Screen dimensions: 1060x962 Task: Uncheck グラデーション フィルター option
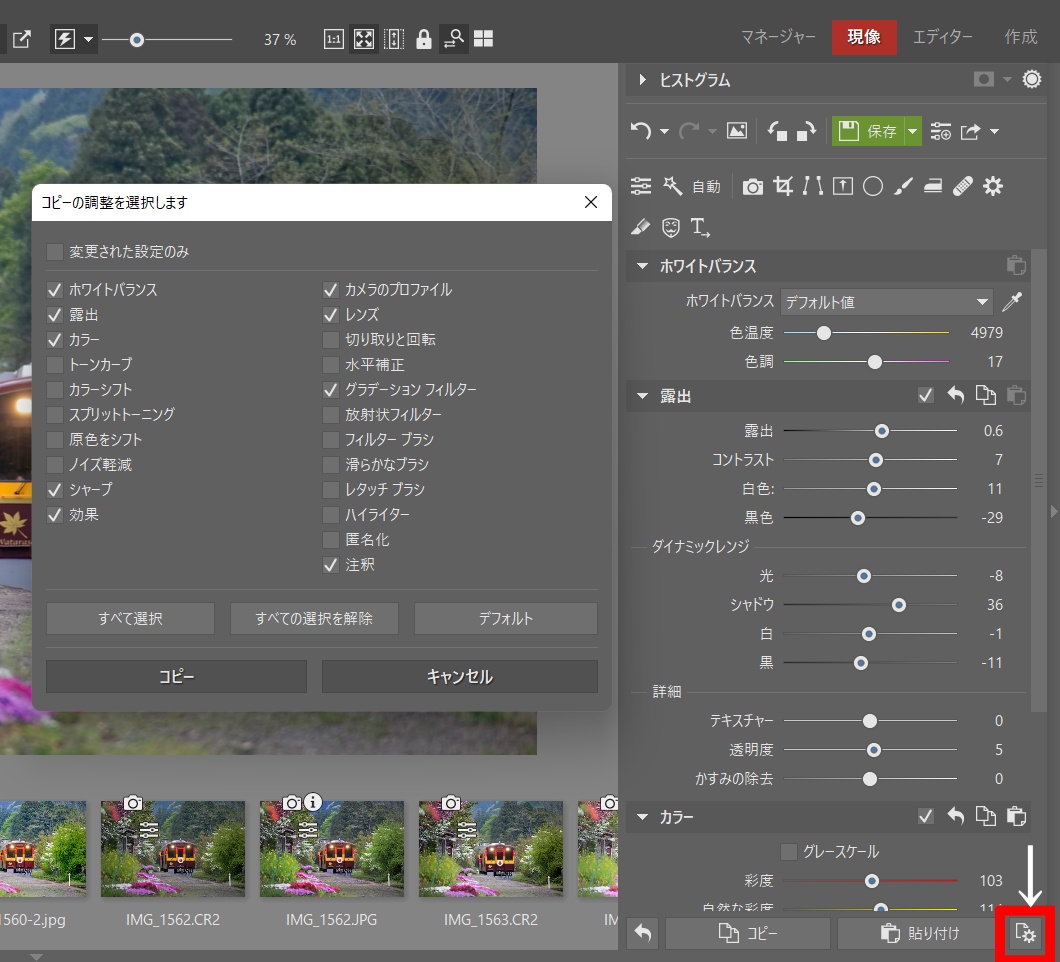tap(331, 389)
